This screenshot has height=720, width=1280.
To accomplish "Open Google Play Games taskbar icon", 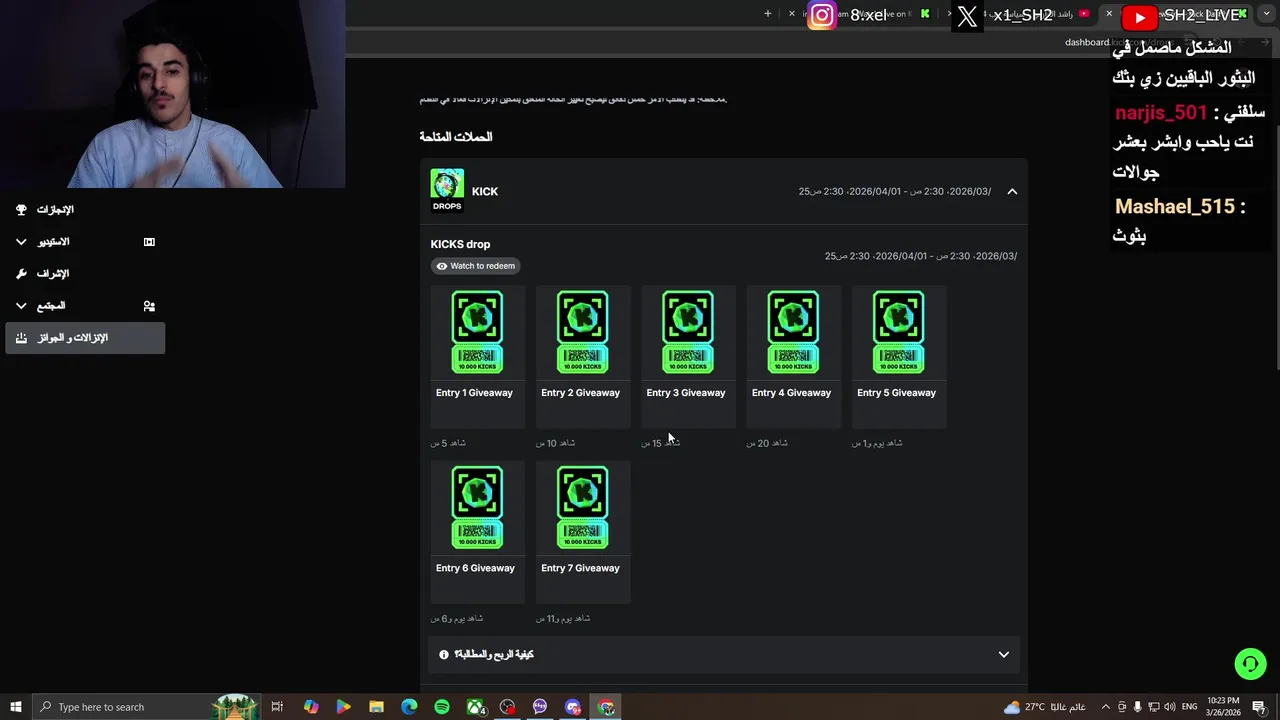I will (343, 707).
